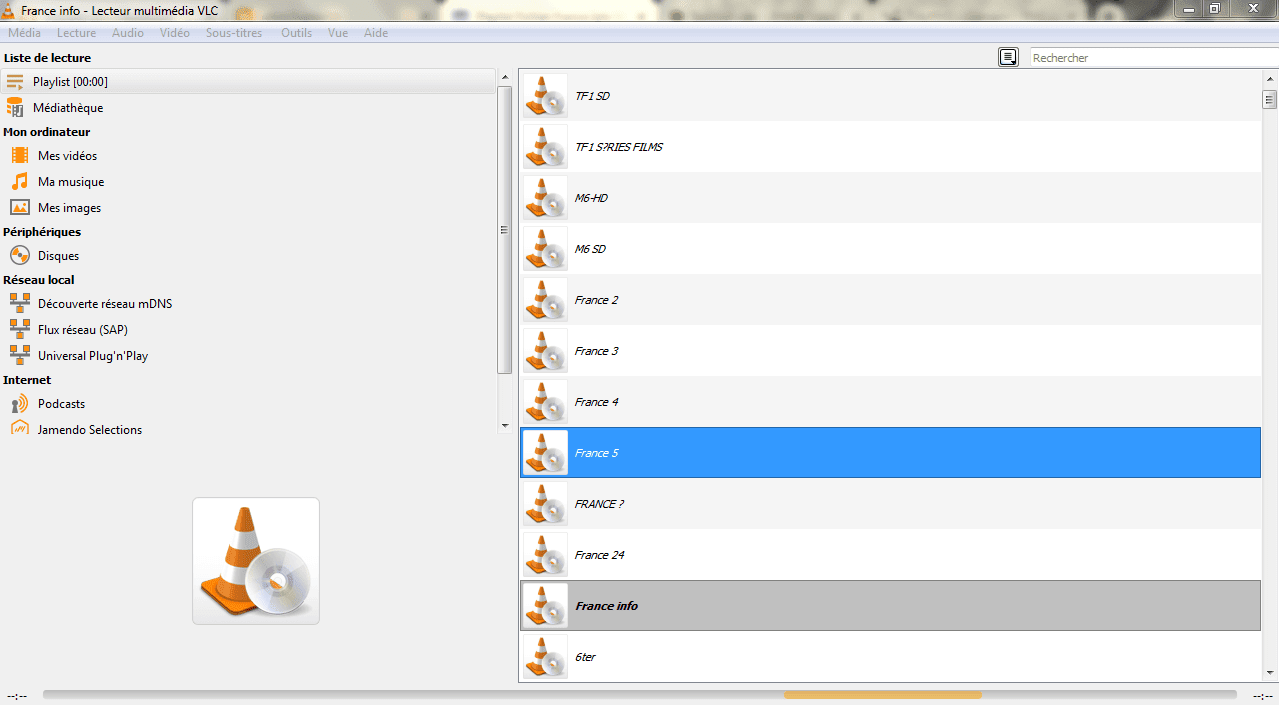Open the Média menu

pos(25,33)
